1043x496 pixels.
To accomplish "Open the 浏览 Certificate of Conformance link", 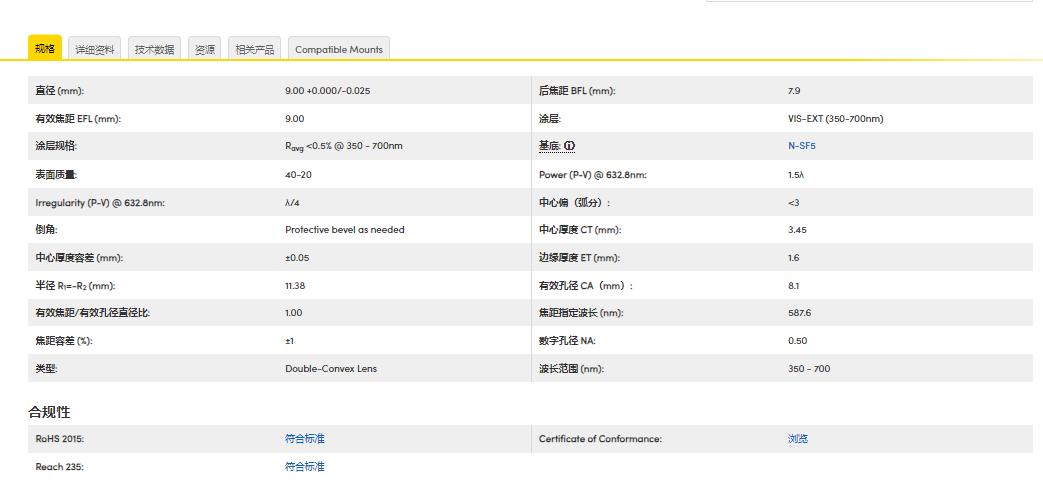I will (x=797, y=439).
